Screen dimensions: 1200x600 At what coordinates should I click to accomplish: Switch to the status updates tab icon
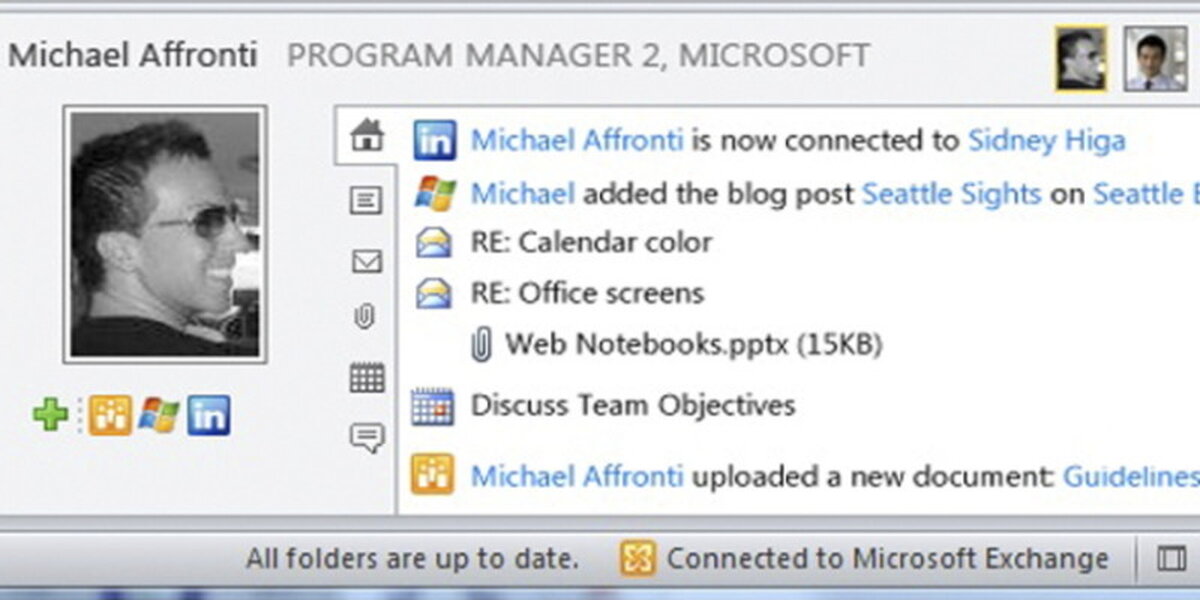[367, 202]
